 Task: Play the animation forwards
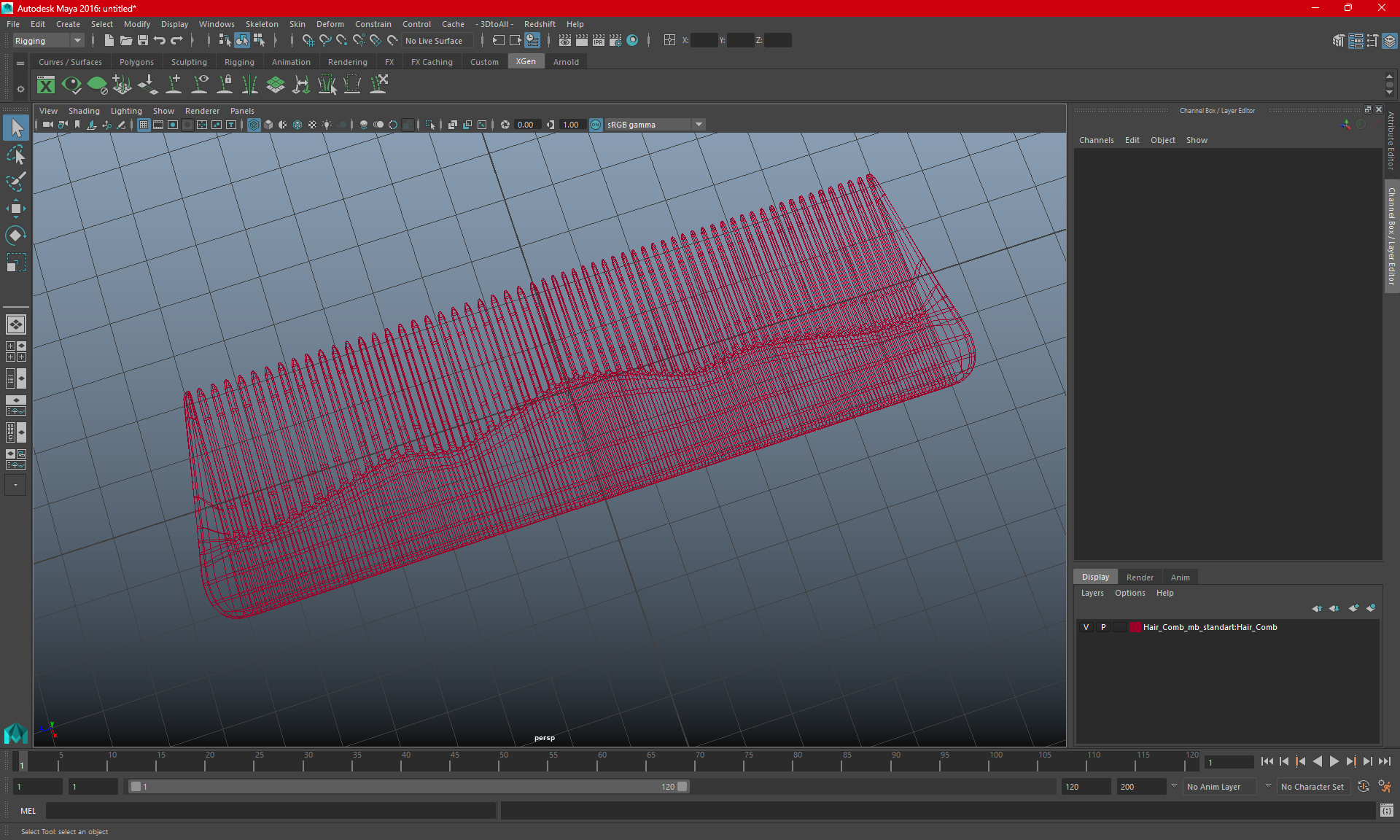(x=1334, y=761)
